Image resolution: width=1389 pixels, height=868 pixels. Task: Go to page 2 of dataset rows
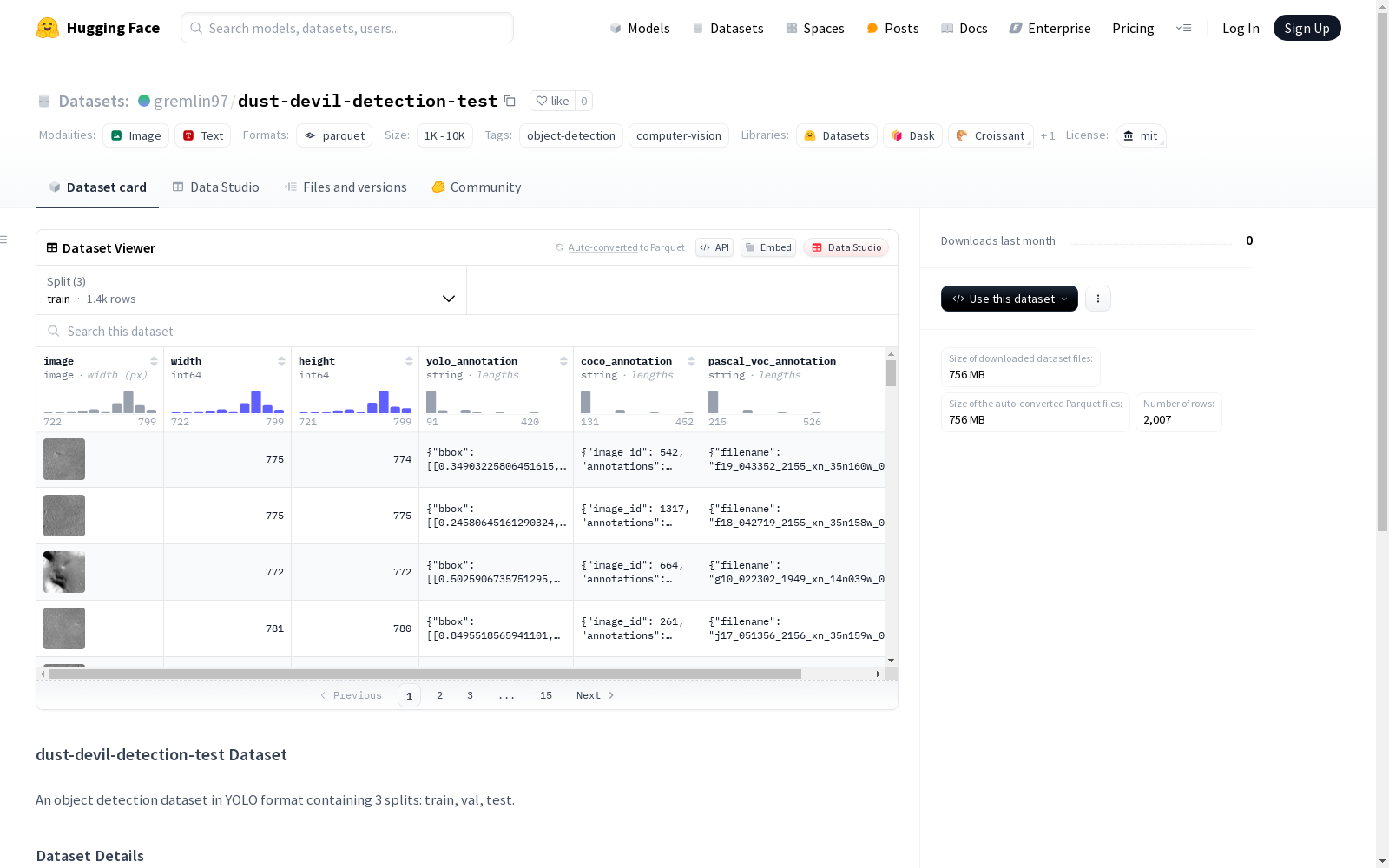click(439, 695)
